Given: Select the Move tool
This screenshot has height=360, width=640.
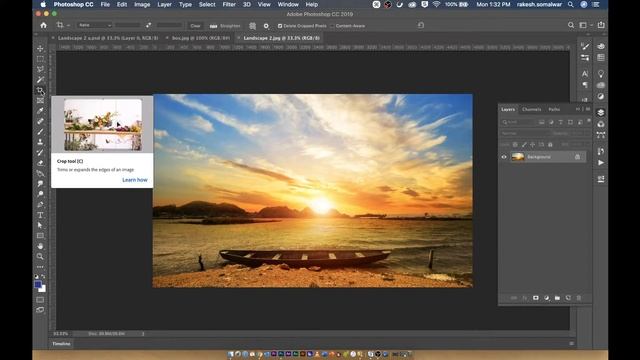Looking at the screenshot, I should (40, 49).
